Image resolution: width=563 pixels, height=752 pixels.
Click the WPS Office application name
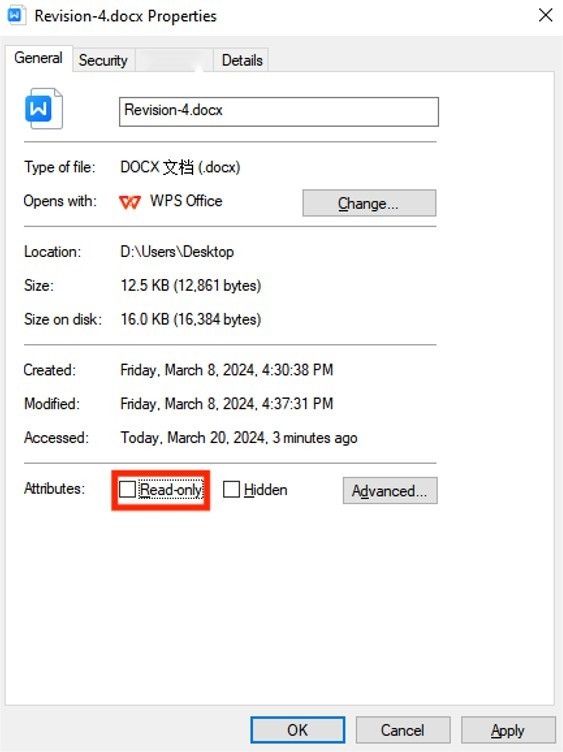(186, 201)
